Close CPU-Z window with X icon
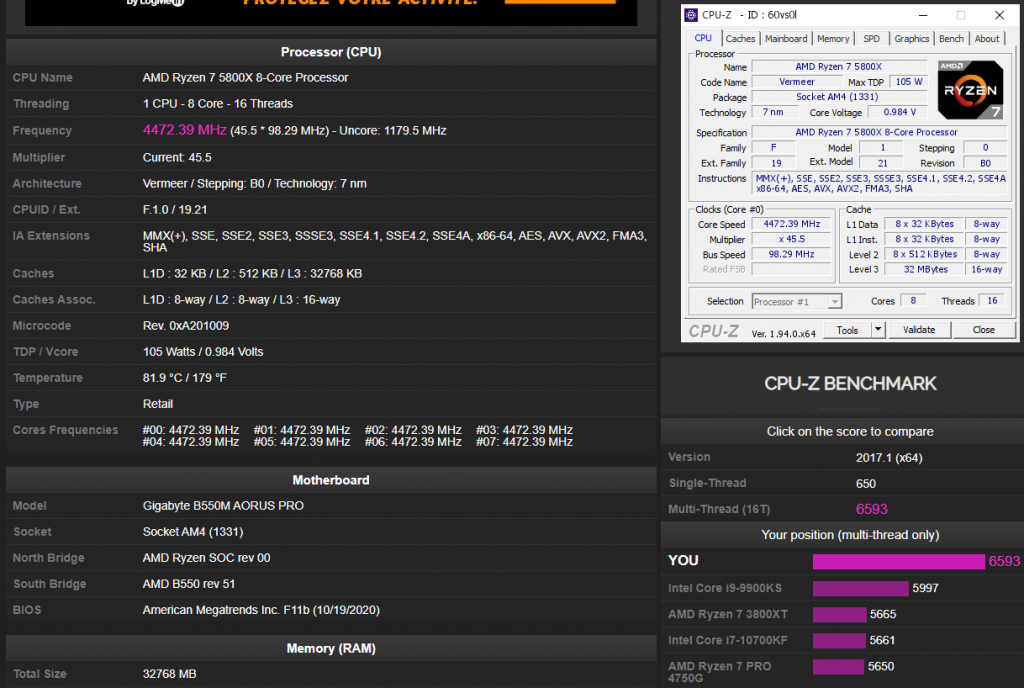The width and height of the screenshot is (1024, 688). pyautogui.click(x=999, y=15)
